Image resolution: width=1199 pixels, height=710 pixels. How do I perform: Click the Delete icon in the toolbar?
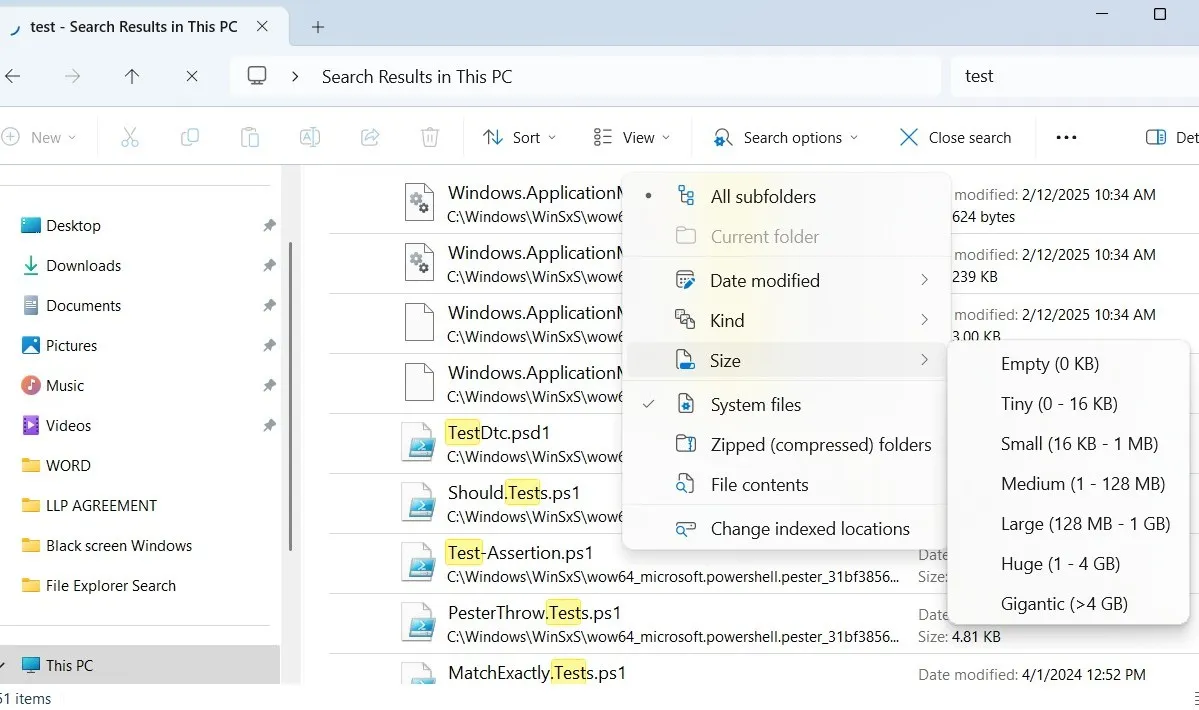pos(429,137)
